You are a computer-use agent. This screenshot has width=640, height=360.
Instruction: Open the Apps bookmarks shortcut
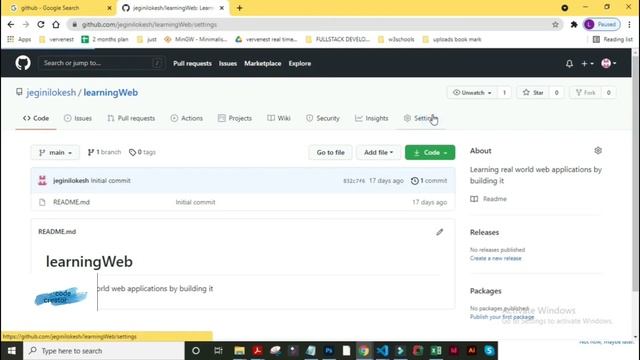coord(19,39)
